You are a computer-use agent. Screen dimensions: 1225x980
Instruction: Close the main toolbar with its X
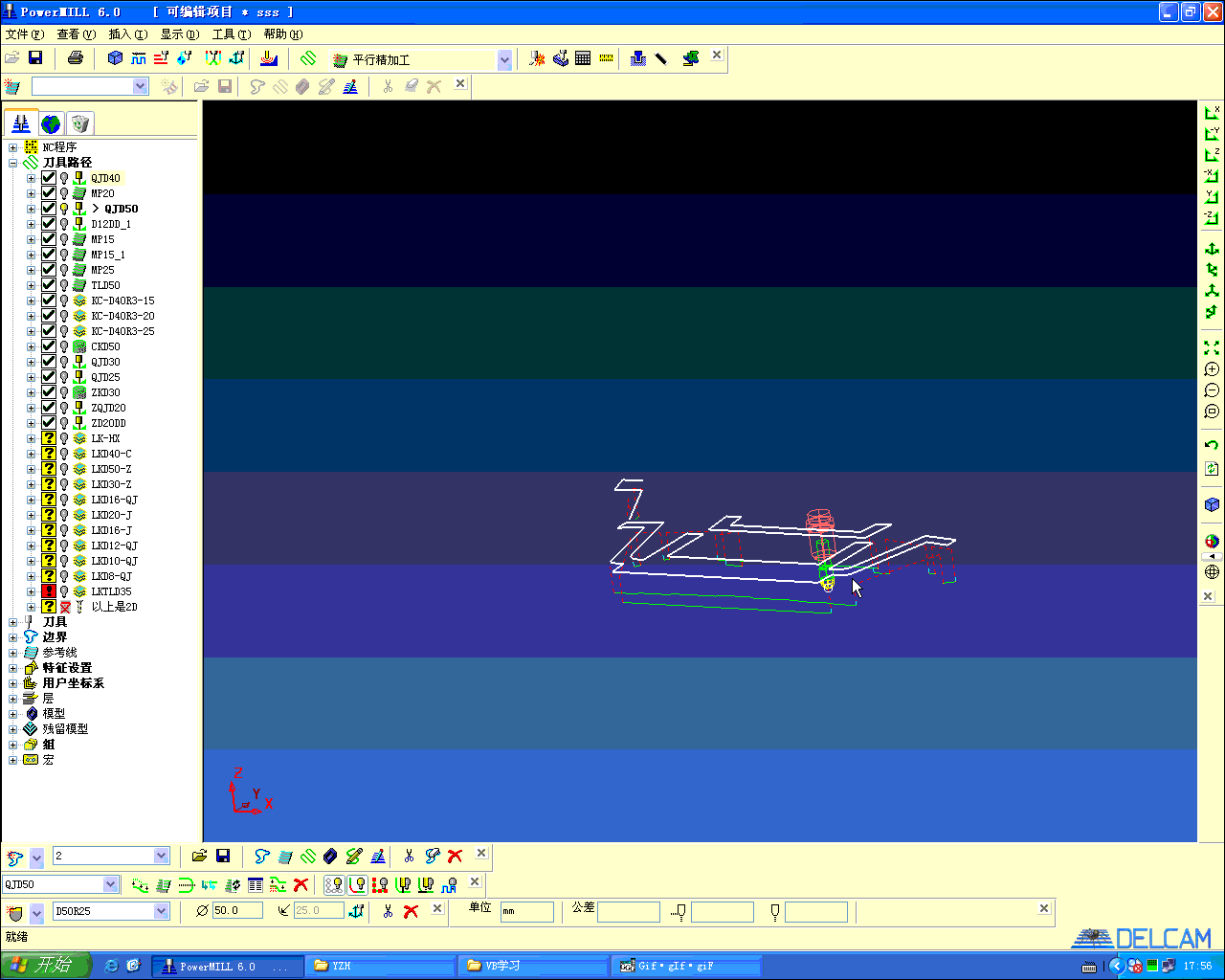pyautogui.click(x=717, y=56)
